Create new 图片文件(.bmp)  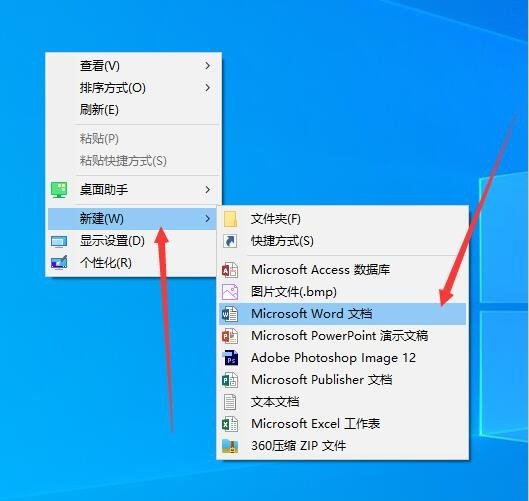(342, 292)
